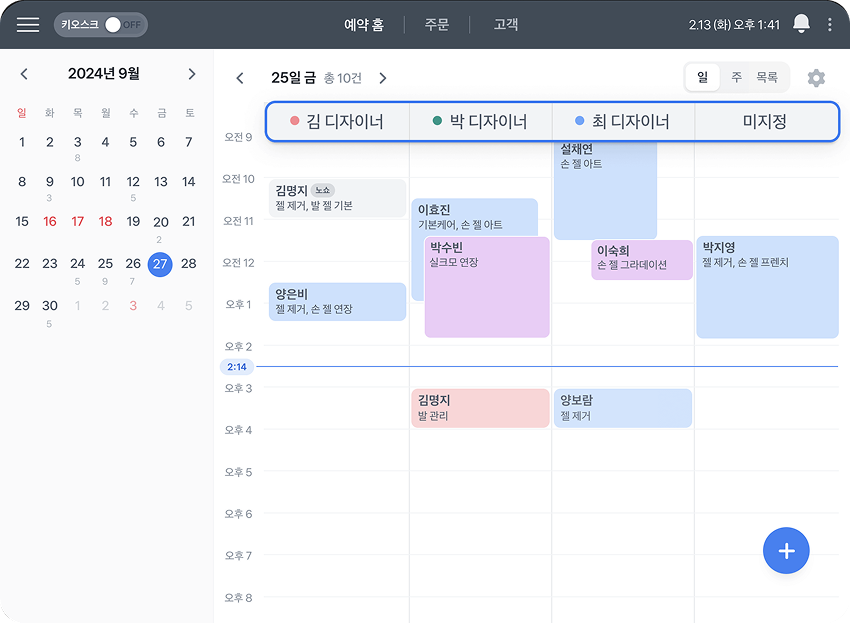850x623 pixels.
Task: Open the 주문 tab
Action: pyautogui.click(x=436, y=24)
